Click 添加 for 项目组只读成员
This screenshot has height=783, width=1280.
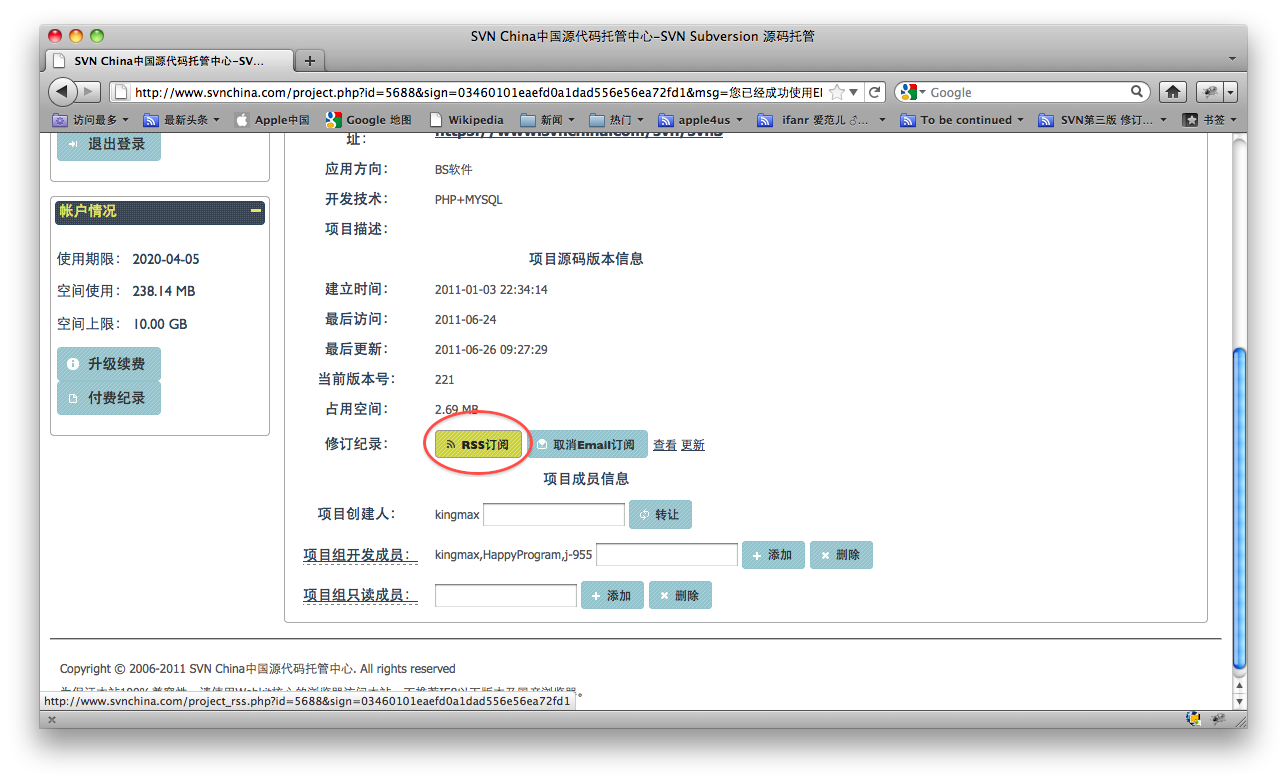click(x=612, y=595)
